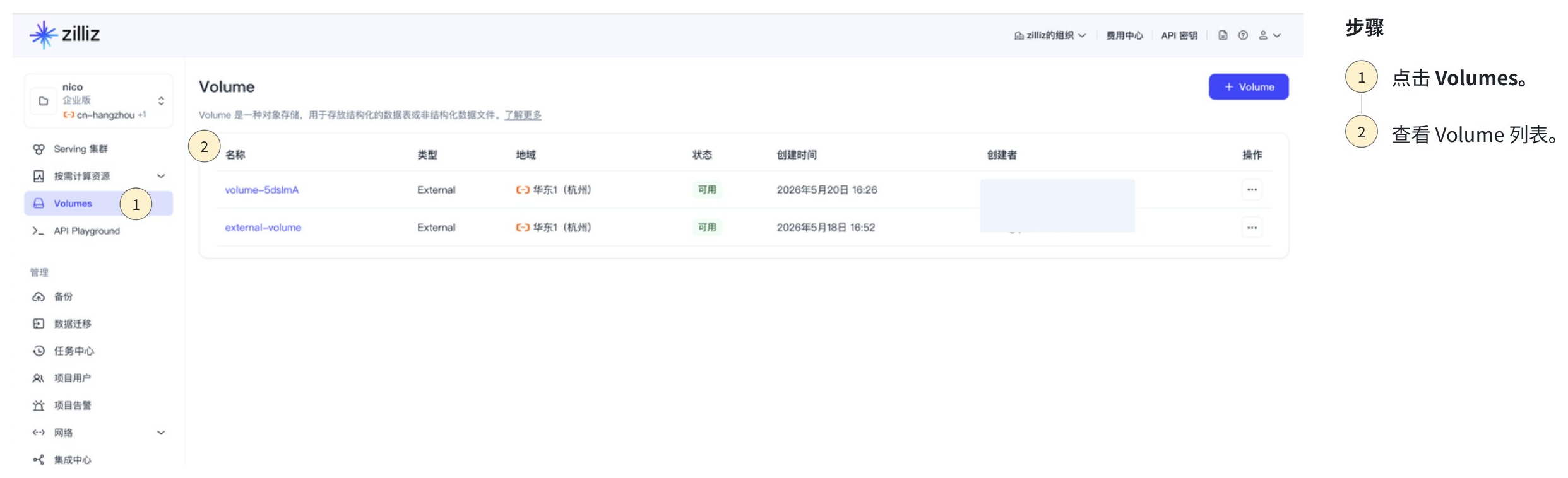The height and width of the screenshot is (478, 1568).
Task: Open external-volume link
Action: pos(263,227)
